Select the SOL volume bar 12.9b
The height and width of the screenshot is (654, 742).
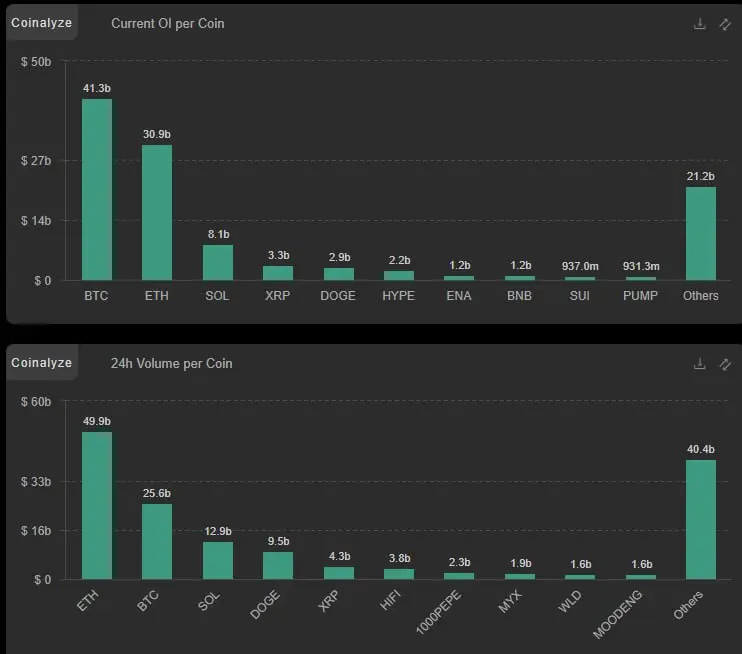218,560
